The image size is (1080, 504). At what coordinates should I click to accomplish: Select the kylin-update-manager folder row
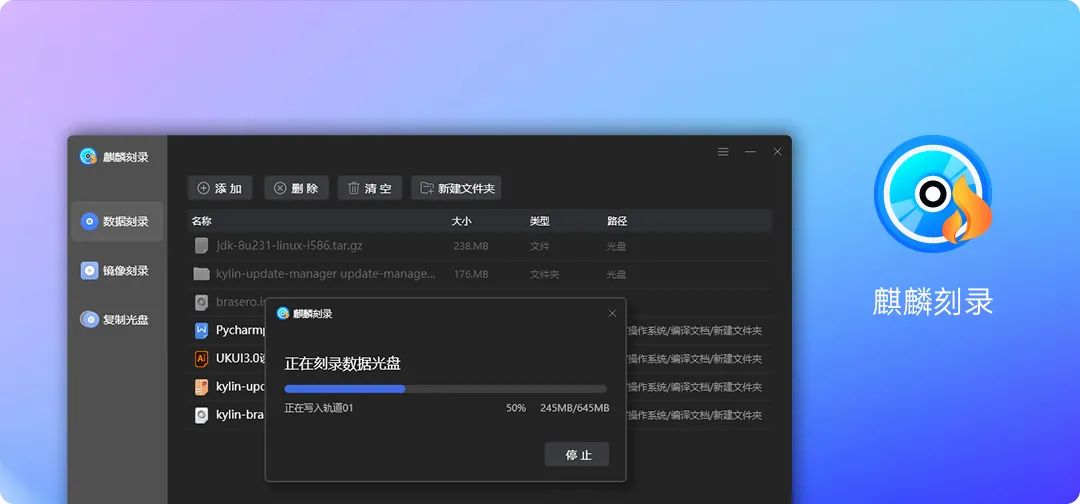479,274
